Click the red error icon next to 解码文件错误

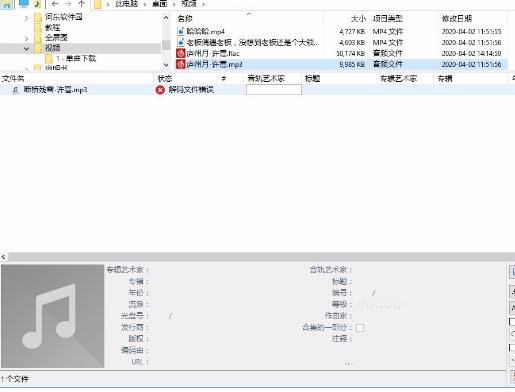[160, 90]
